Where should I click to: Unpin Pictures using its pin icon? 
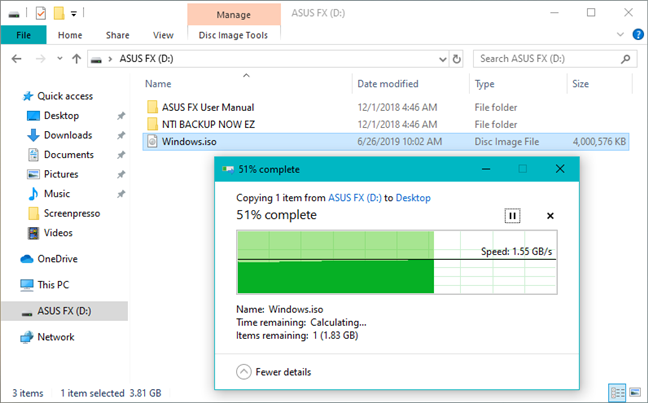coord(121,174)
